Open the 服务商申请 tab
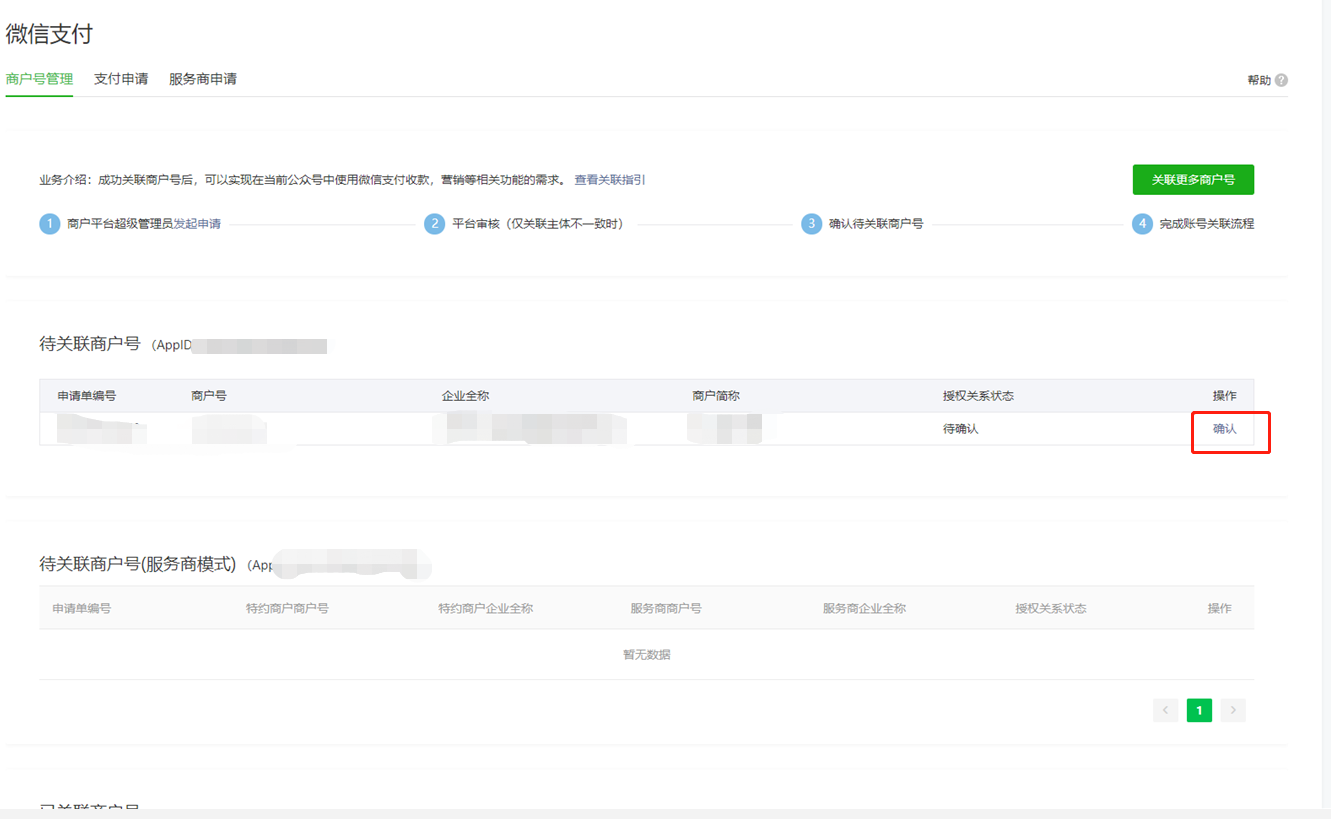Screen dimensions: 1331x819 pyautogui.click(x=203, y=79)
